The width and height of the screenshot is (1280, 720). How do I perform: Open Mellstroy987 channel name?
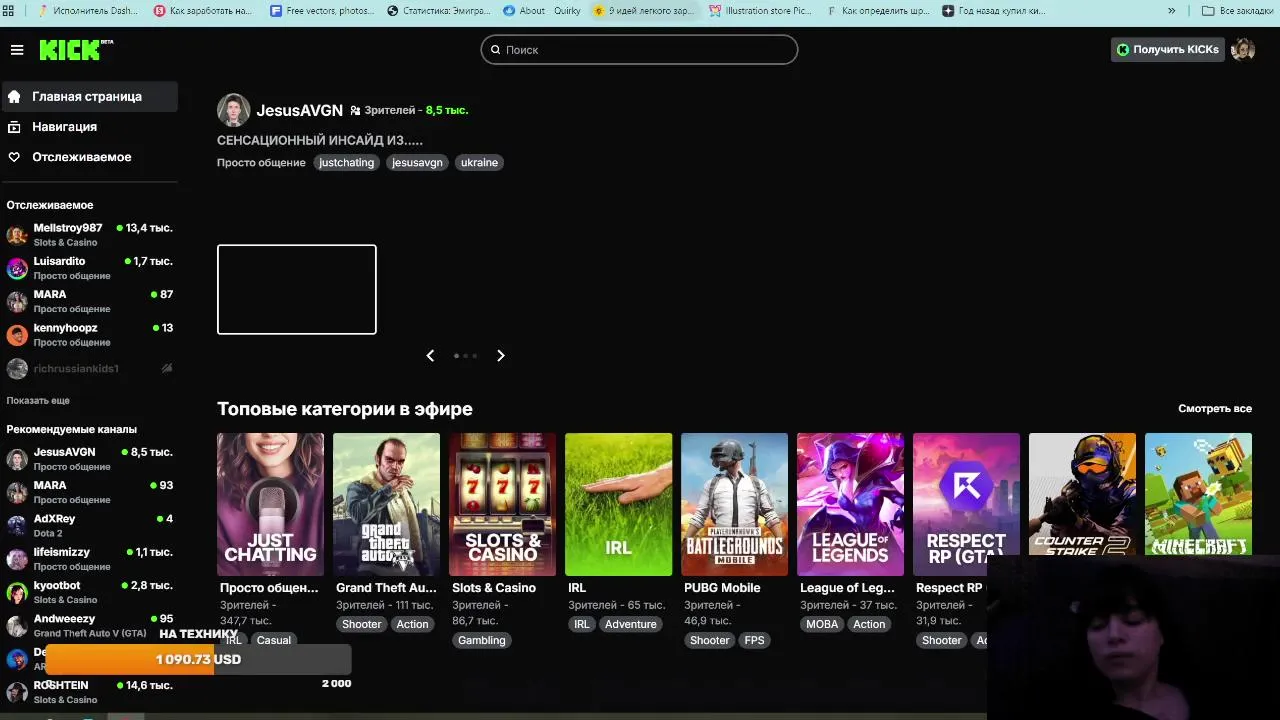(68, 228)
